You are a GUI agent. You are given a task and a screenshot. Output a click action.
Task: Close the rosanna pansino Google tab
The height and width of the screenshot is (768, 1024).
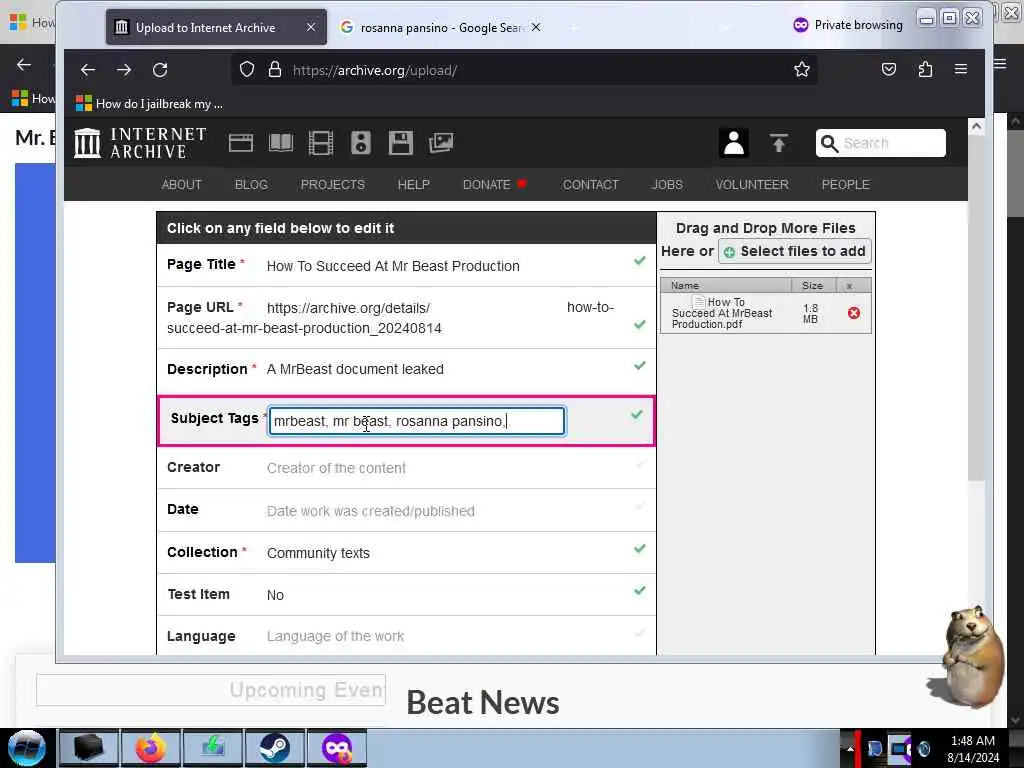(536, 27)
